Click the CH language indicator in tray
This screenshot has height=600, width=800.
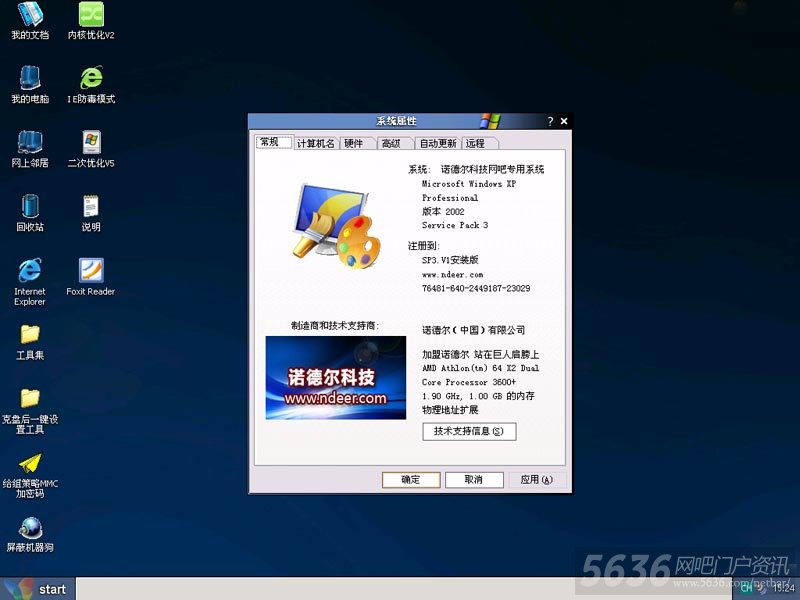(746, 588)
